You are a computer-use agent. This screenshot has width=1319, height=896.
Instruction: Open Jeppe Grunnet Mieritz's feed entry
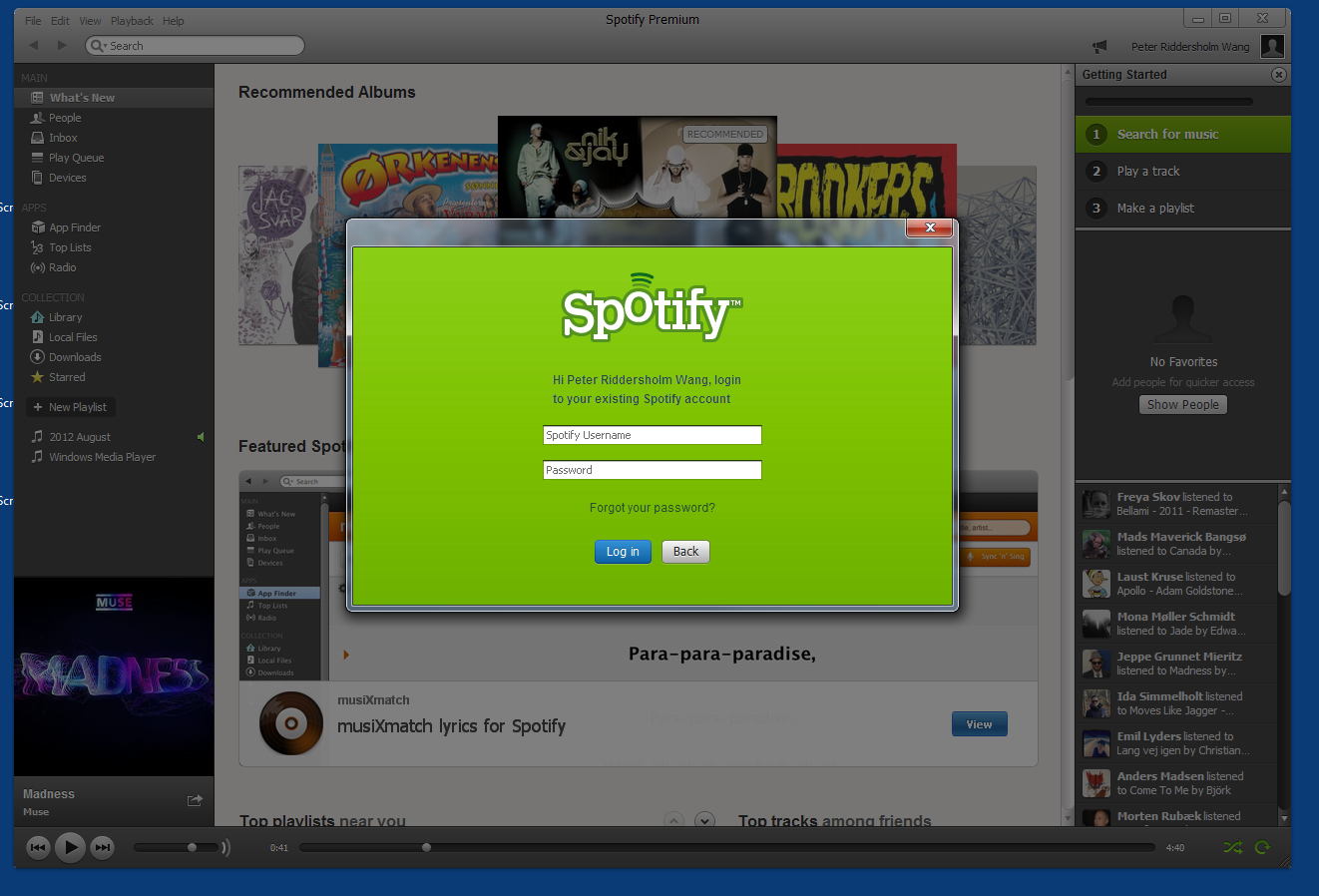coord(1177,664)
